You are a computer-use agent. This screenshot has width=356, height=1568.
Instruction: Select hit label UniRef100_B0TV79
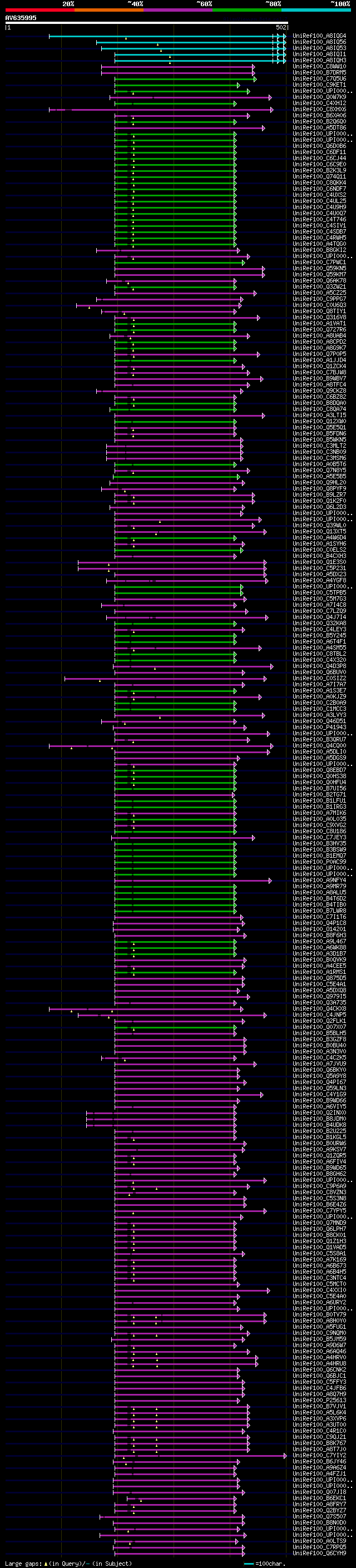pyautogui.click(x=319, y=1314)
